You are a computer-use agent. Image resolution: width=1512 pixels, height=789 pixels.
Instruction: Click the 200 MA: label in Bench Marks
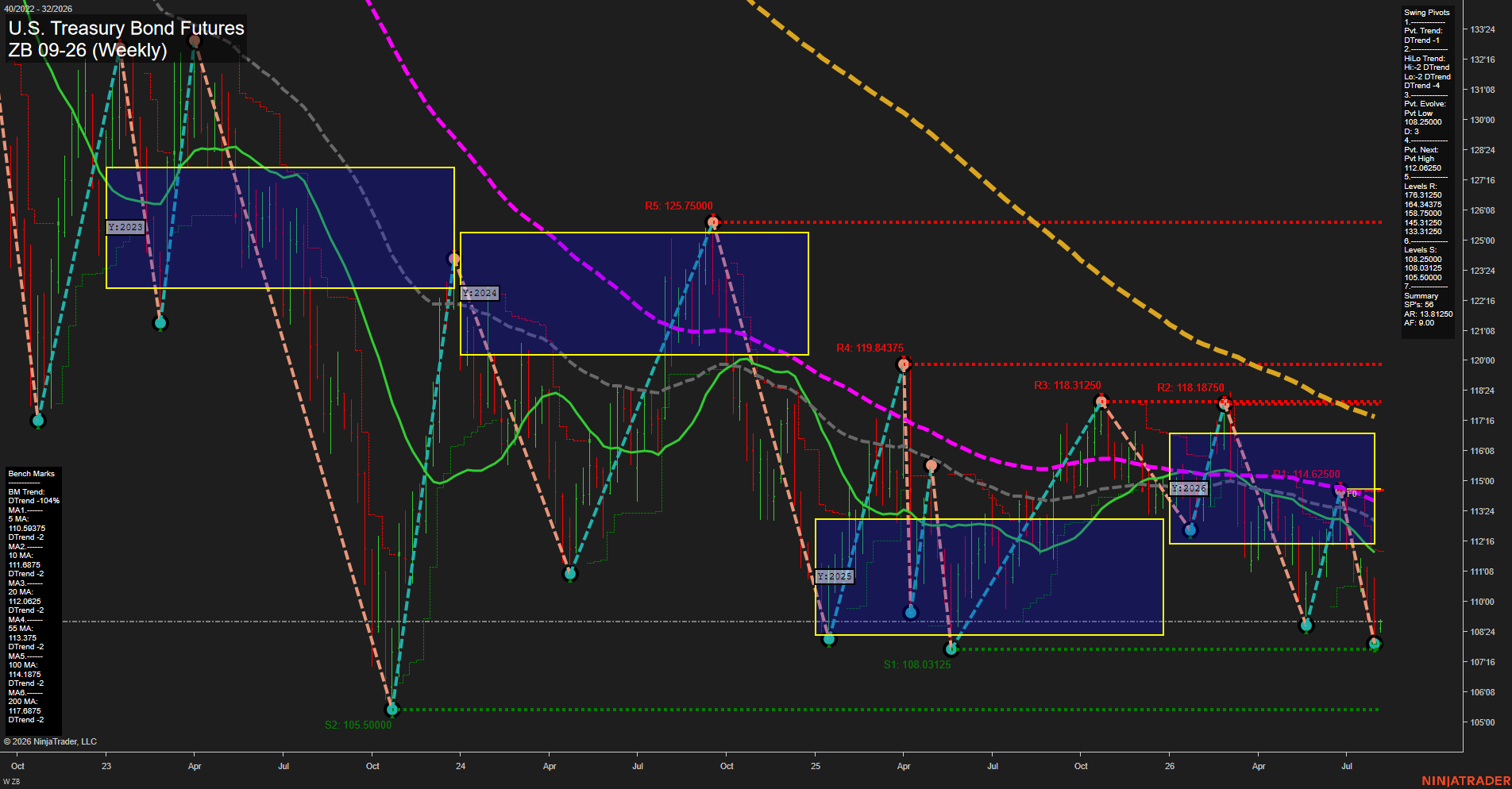[23, 702]
